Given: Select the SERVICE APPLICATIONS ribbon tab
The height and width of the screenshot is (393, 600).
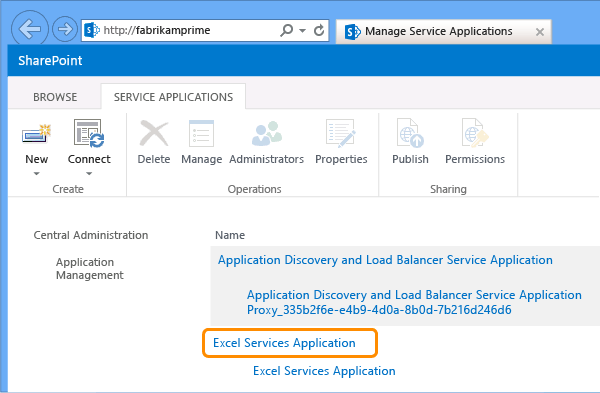Looking at the screenshot, I should pos(173,97).
